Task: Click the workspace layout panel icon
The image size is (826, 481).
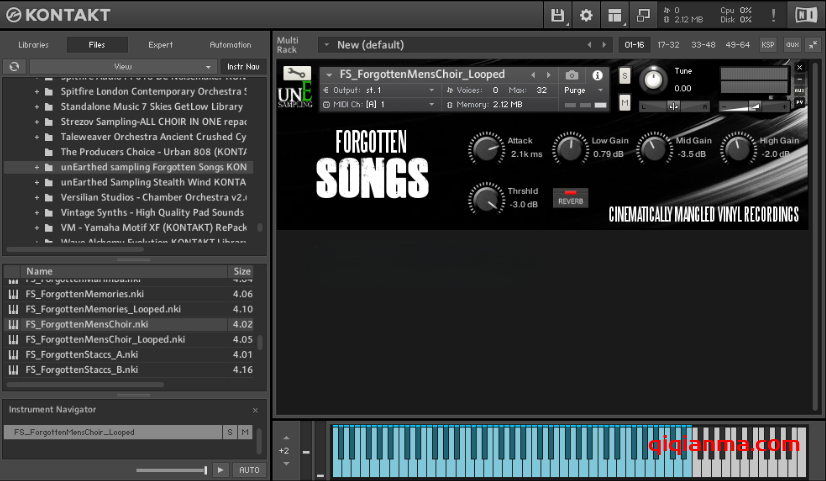Action: tap(614, 14)
